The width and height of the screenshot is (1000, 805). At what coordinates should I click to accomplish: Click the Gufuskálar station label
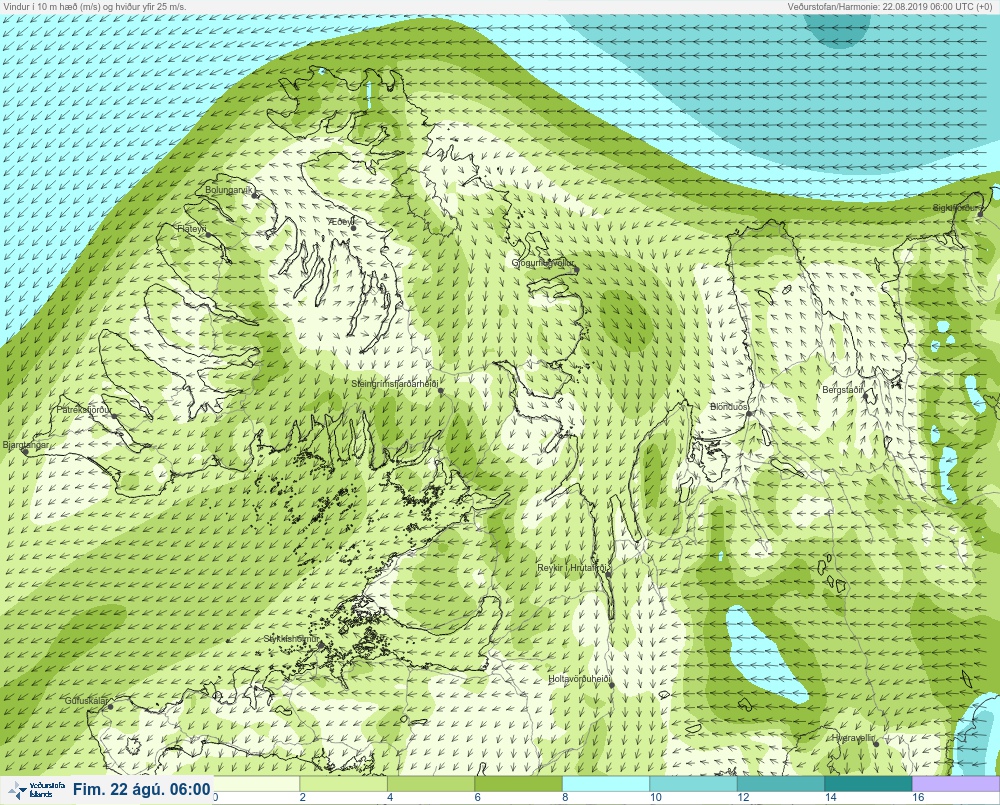tap(86, 700)
